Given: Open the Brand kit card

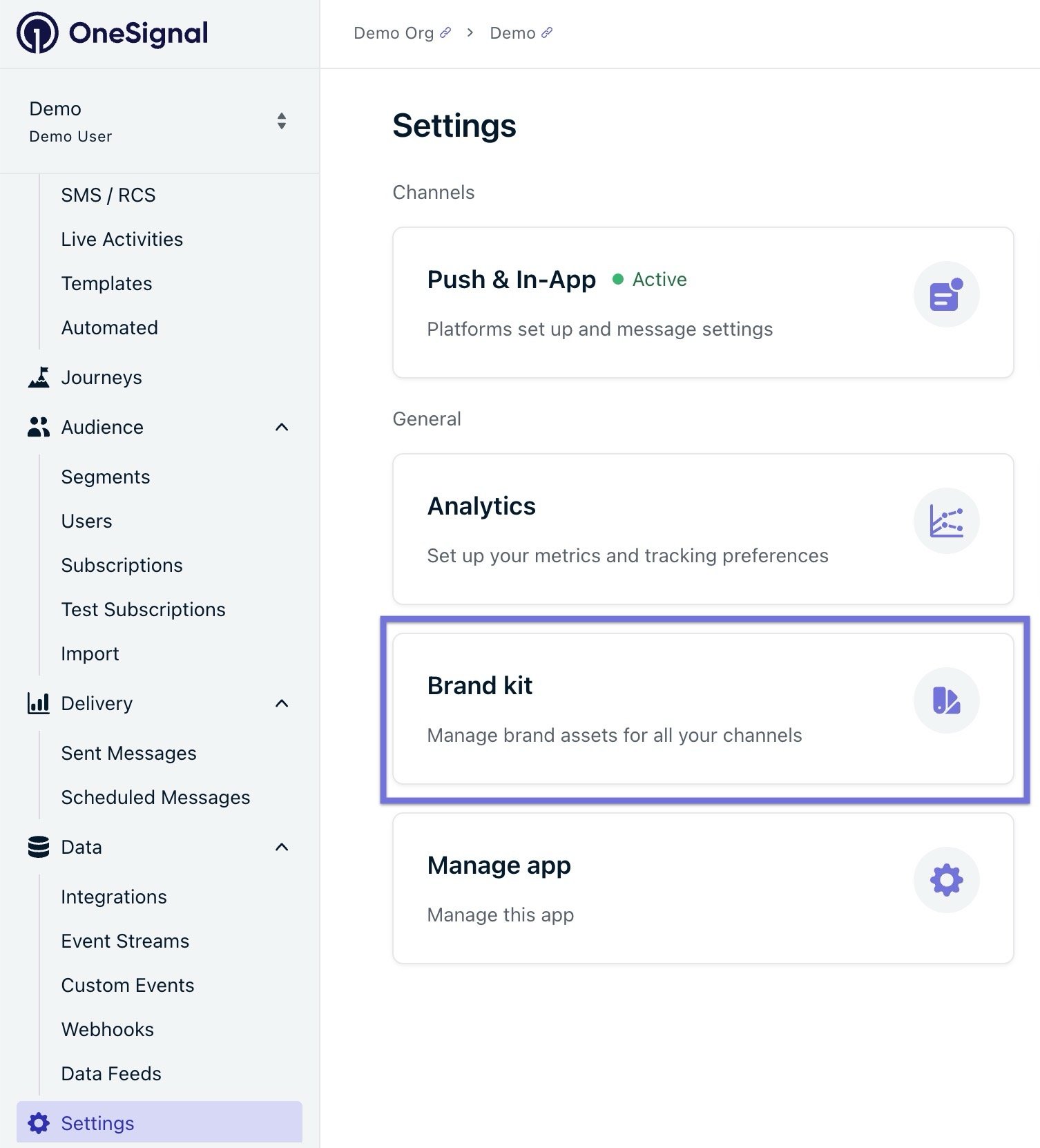Looking at the screenshot, I should (703, 709).
